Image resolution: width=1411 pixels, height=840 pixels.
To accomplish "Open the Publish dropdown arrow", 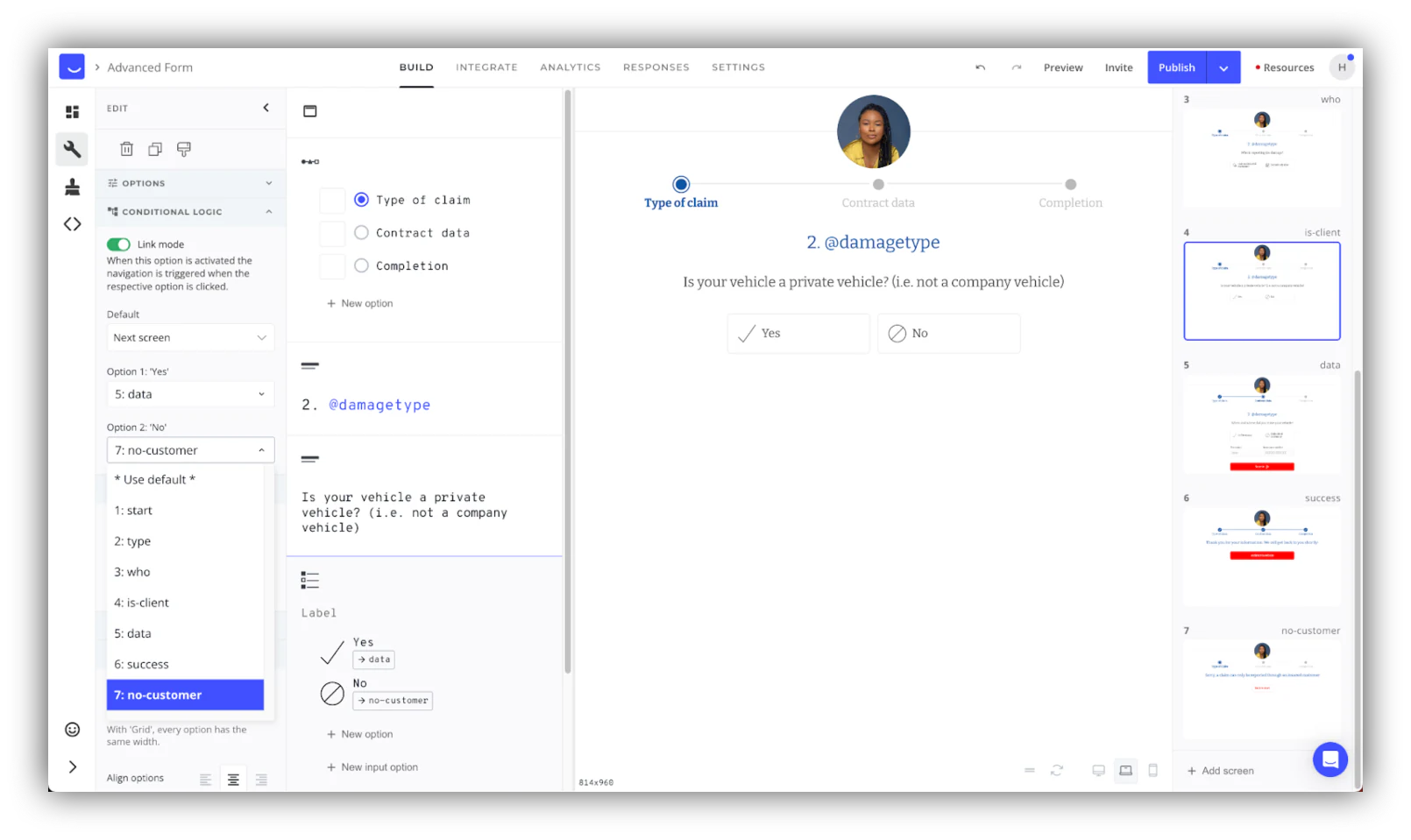I will tap(1223, 67).
